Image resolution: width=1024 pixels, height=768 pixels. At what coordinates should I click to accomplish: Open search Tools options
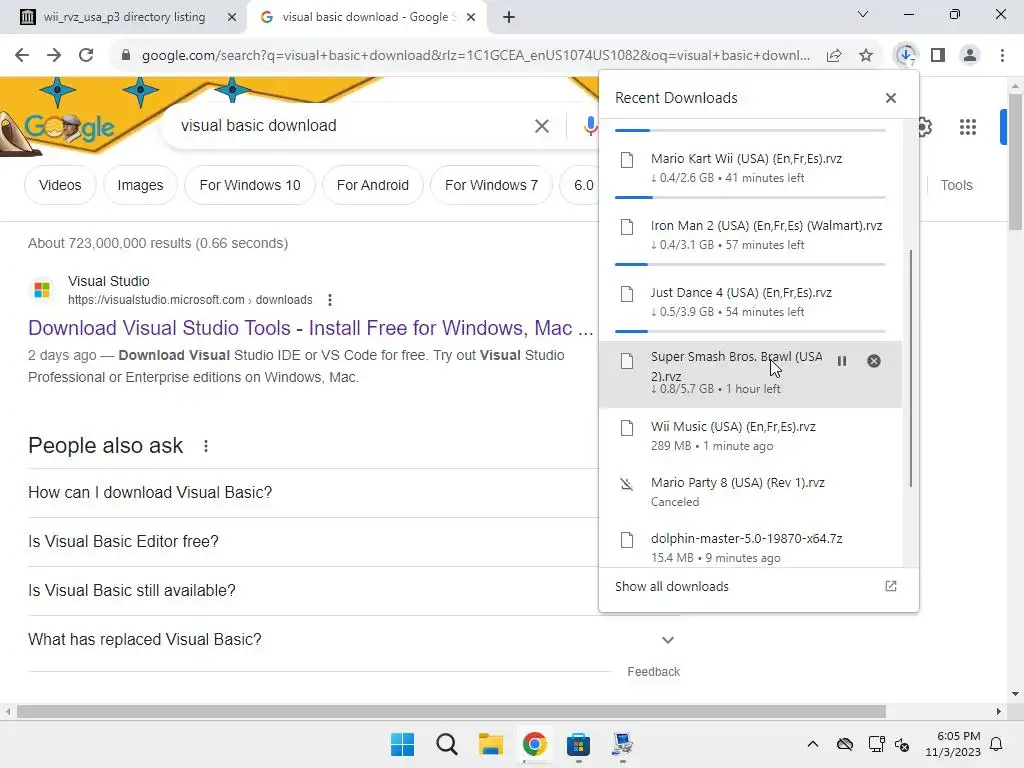[956, 185]
